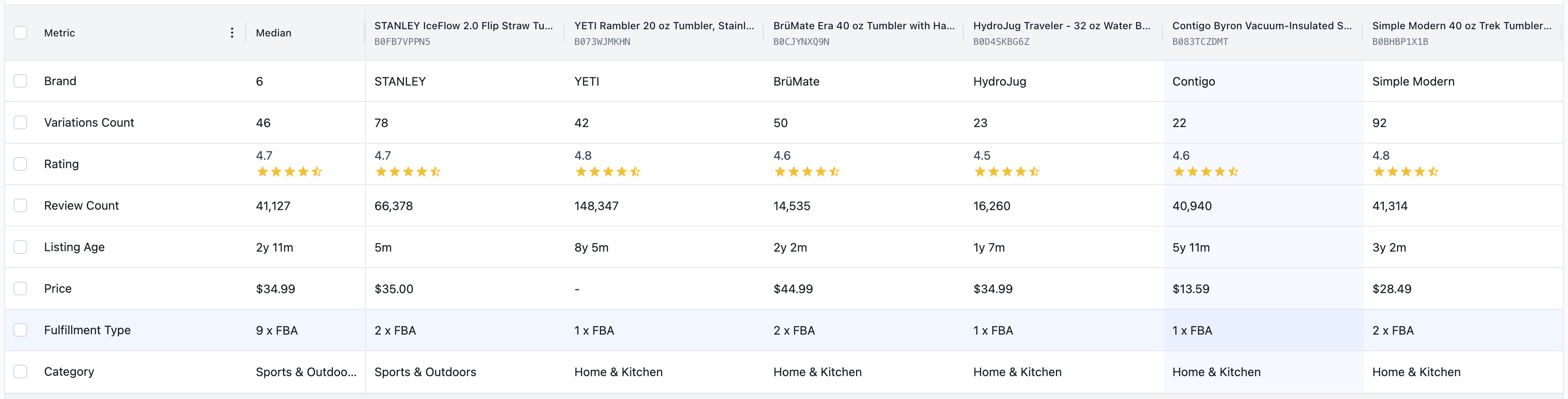Click the star rating icons in the Median column
Viewport: 1568px width, 399px height.
coord(289,171)
